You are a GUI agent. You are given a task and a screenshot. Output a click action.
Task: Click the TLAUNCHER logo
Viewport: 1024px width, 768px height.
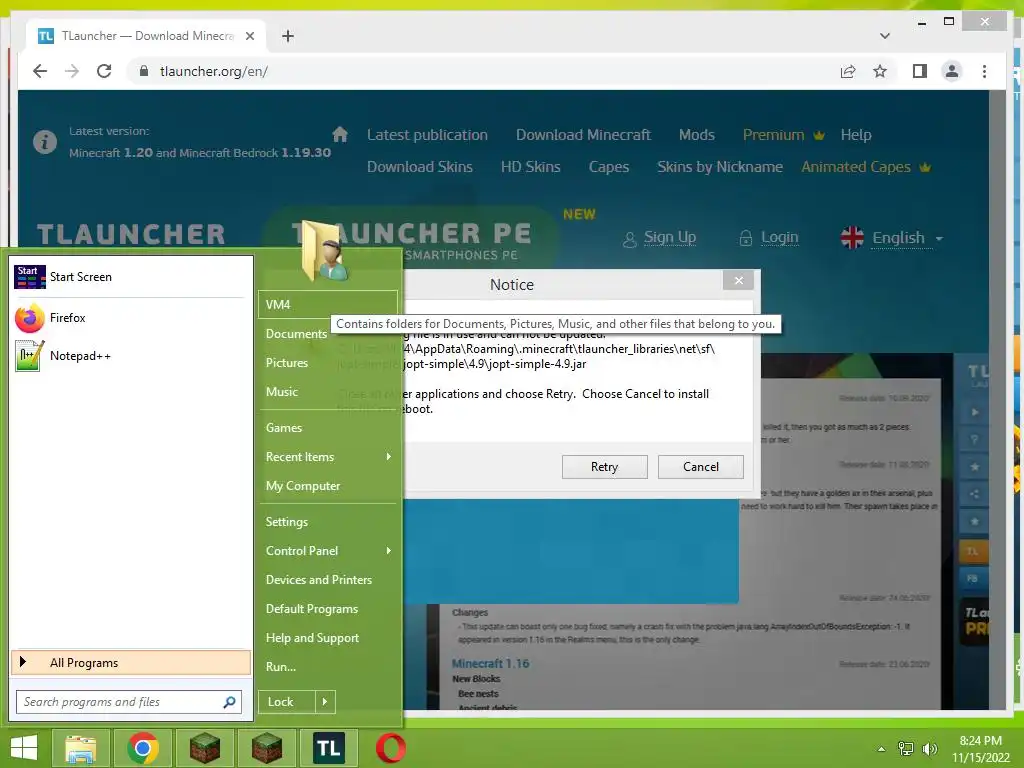click(131, 234)
